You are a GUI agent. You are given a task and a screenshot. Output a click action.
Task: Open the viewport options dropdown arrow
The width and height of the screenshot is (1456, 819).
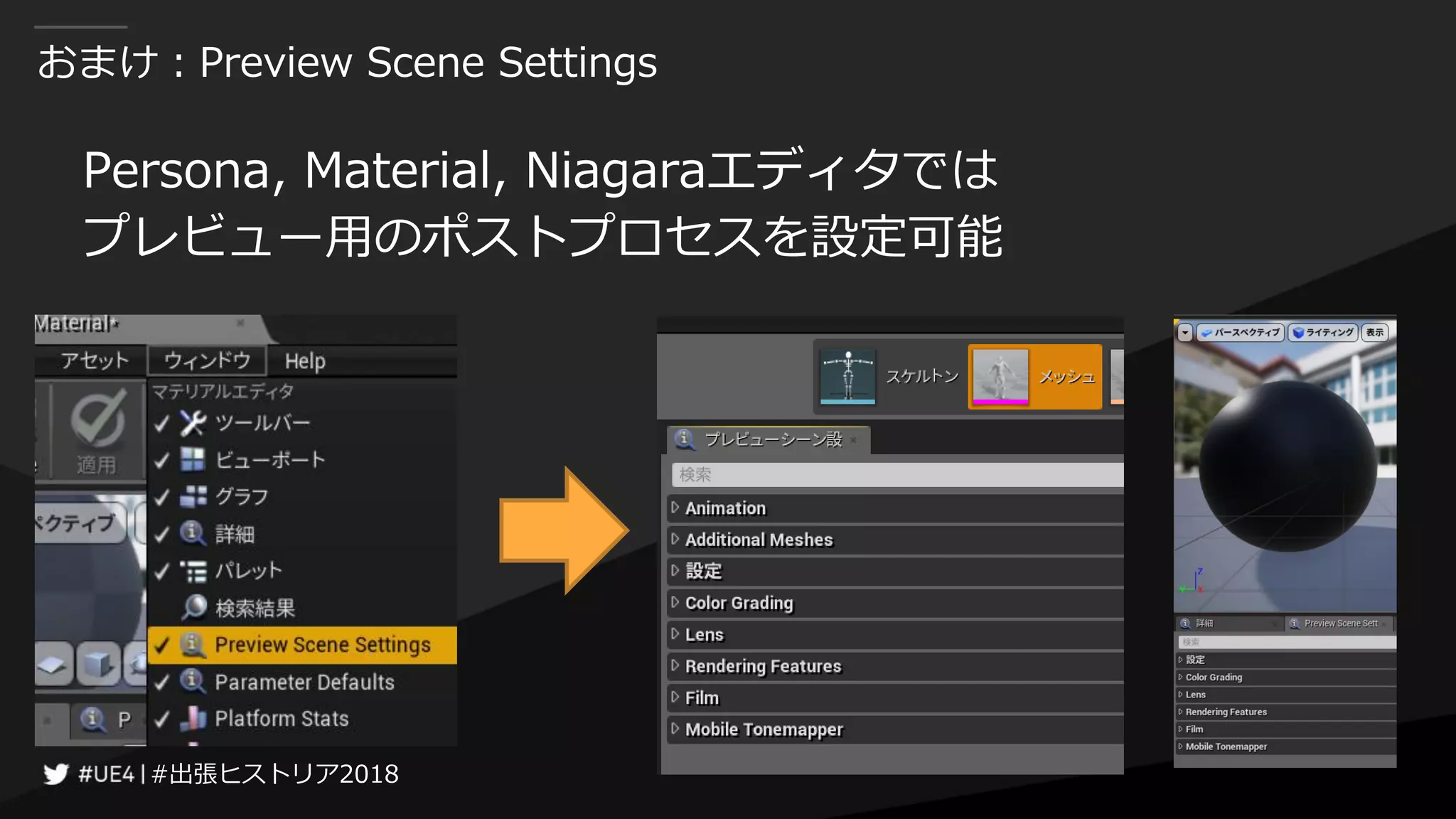1184,333
